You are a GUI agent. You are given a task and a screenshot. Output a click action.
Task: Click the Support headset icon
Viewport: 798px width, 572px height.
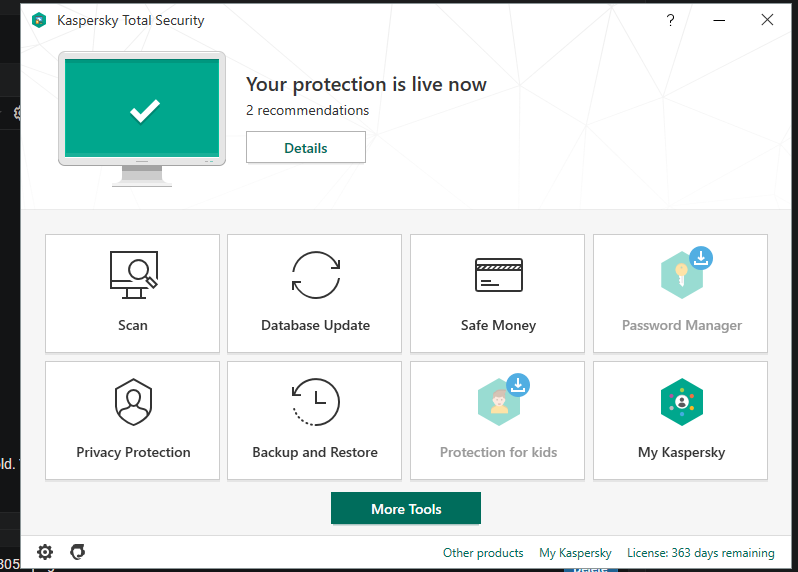(77, 552)
